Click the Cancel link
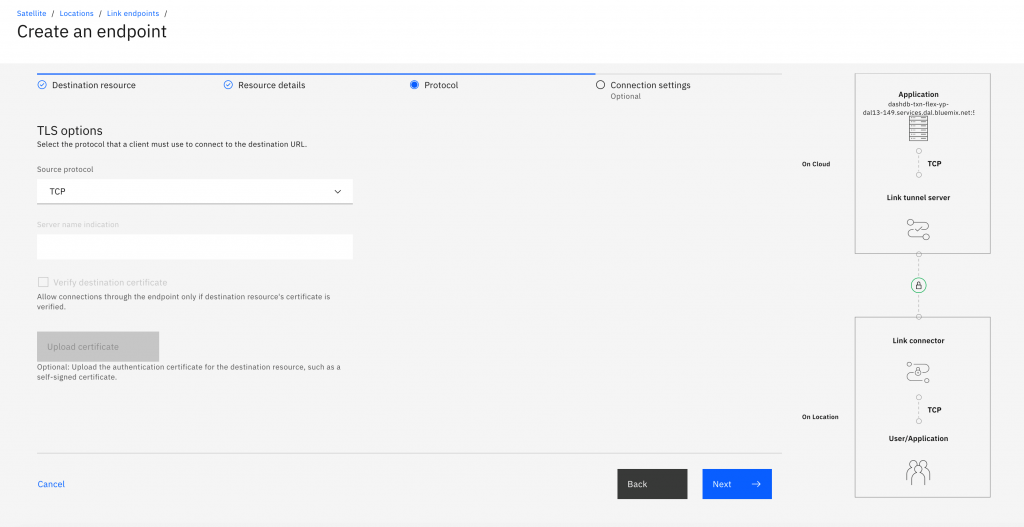The image size is (1024, 527). click(x=51, y=484)
